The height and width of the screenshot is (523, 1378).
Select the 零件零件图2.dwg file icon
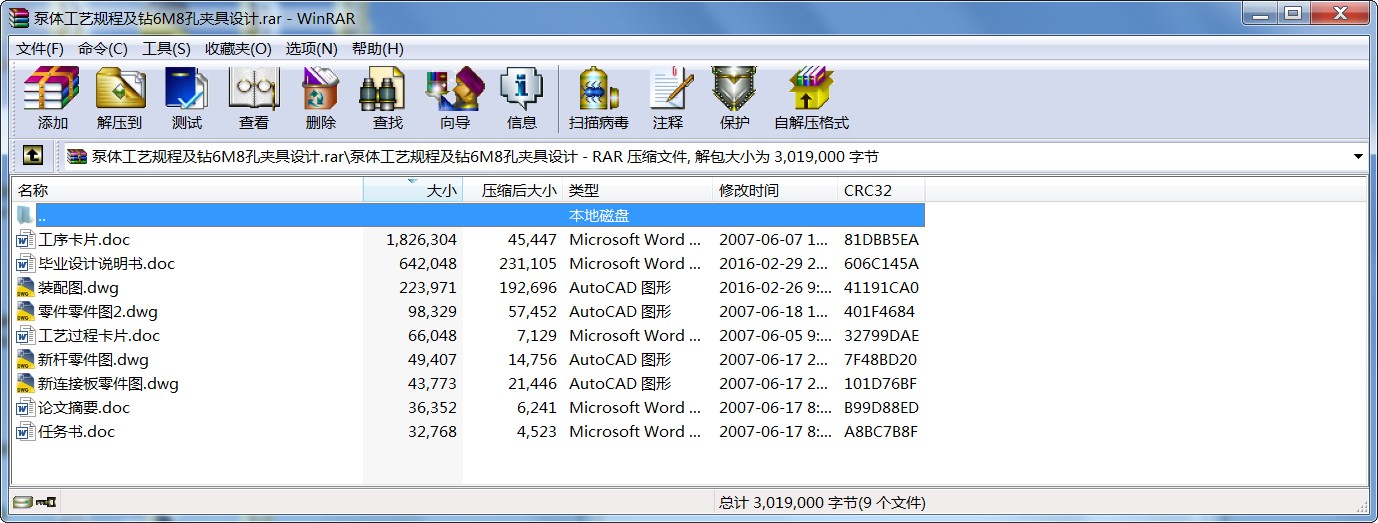pyautogui.click(x=26, y=312)
